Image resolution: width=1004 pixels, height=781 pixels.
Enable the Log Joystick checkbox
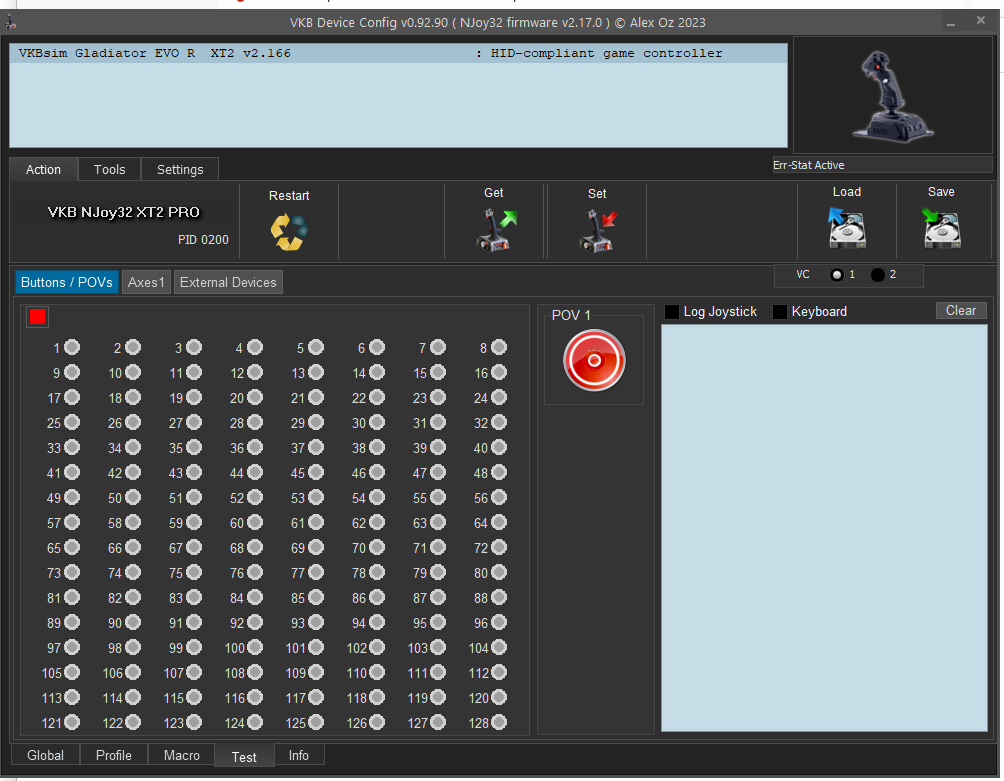672,312
